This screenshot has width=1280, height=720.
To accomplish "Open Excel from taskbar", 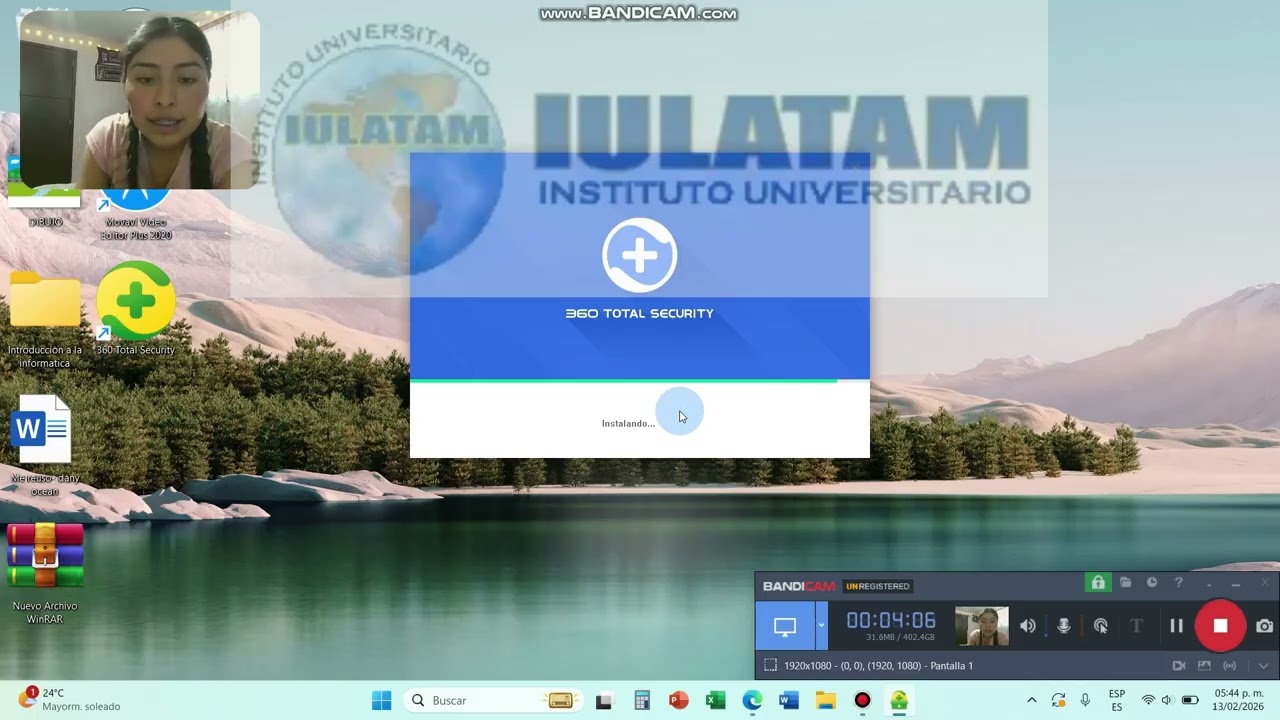I will [715, 700].
